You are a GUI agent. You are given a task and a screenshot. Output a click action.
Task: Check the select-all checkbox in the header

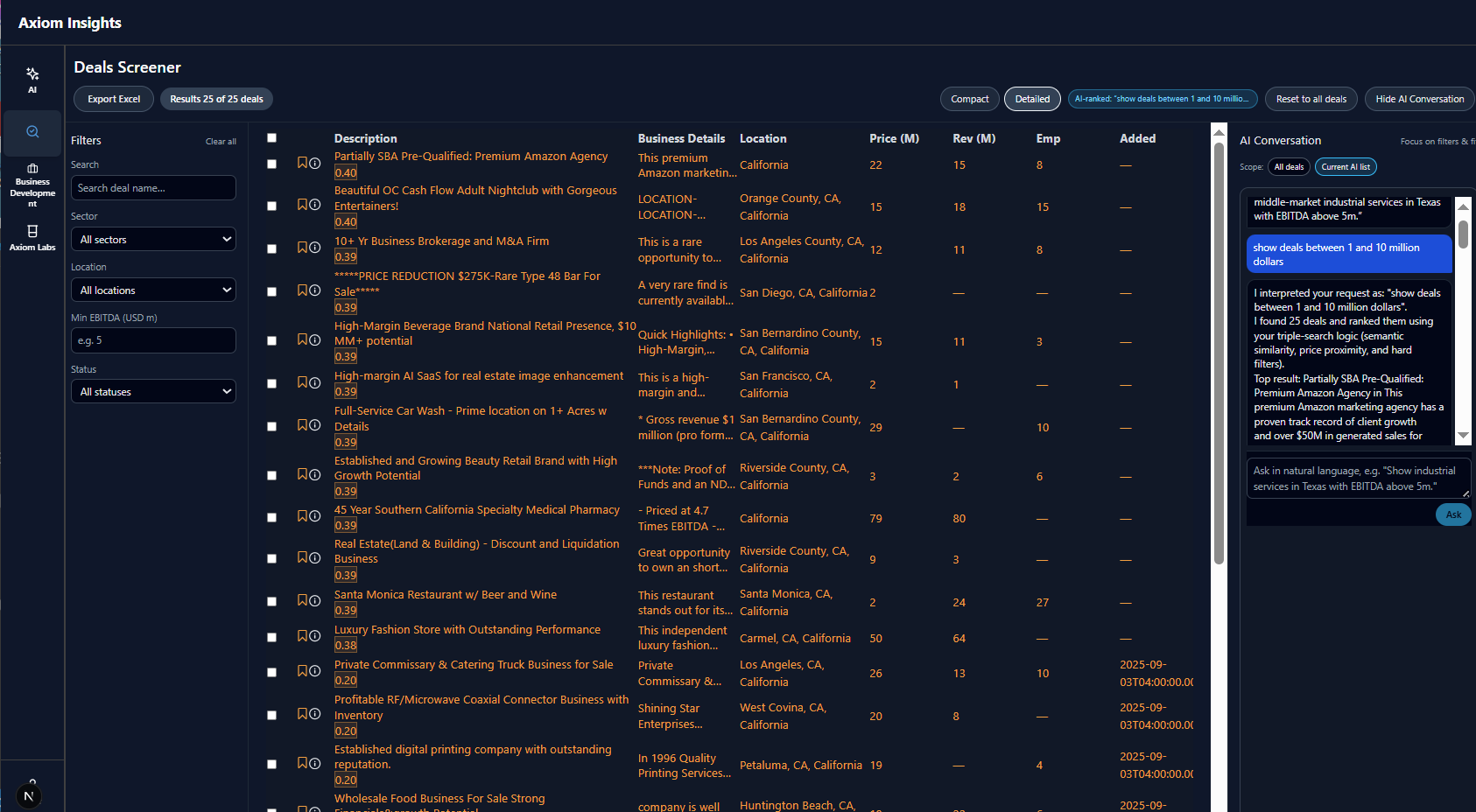[x=271, y=137]
